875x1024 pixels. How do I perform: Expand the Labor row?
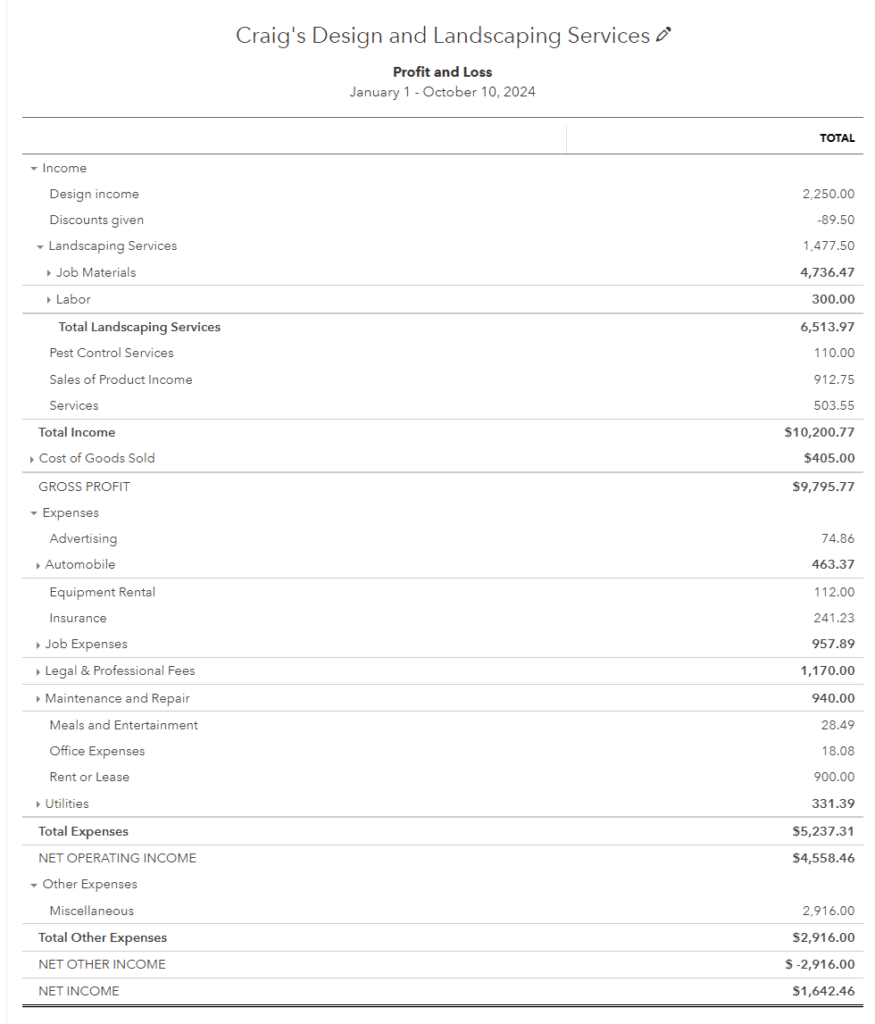pos(49,300)
